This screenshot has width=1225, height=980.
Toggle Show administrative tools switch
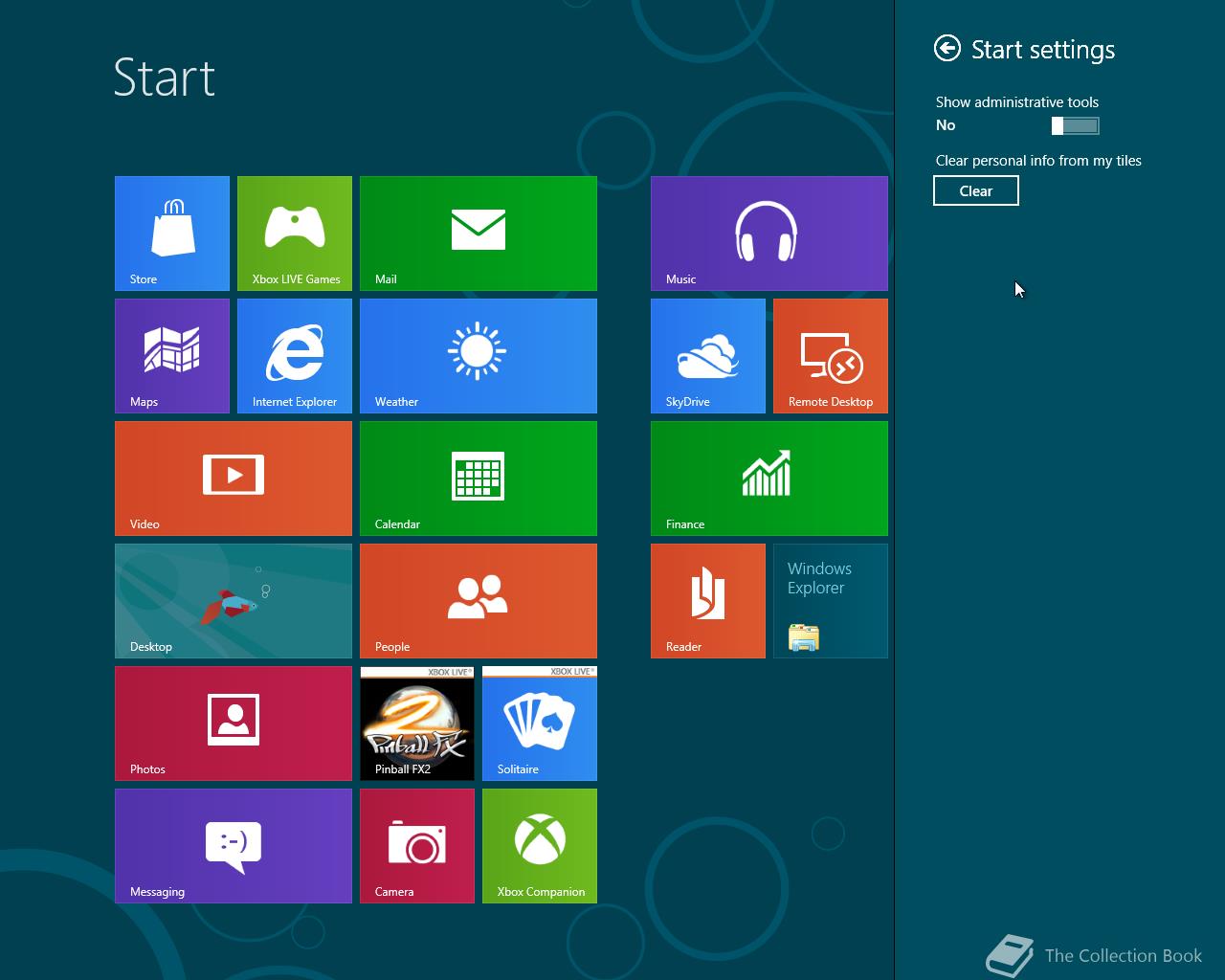point(1076,125)
